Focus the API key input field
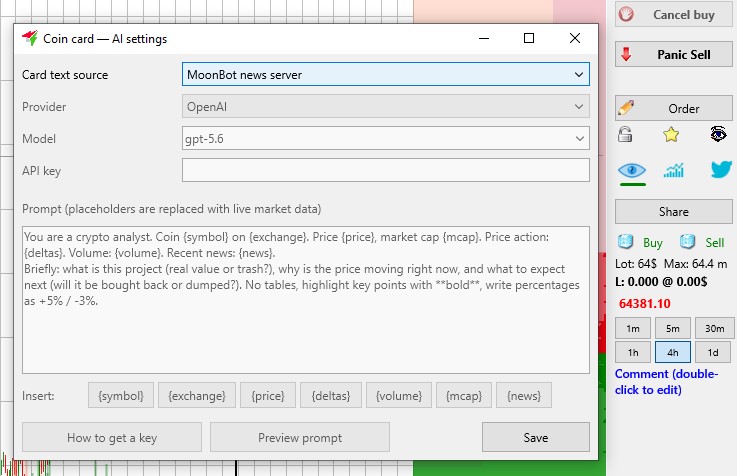The width and height of the screenshot is (737, 476). (385, 170)
